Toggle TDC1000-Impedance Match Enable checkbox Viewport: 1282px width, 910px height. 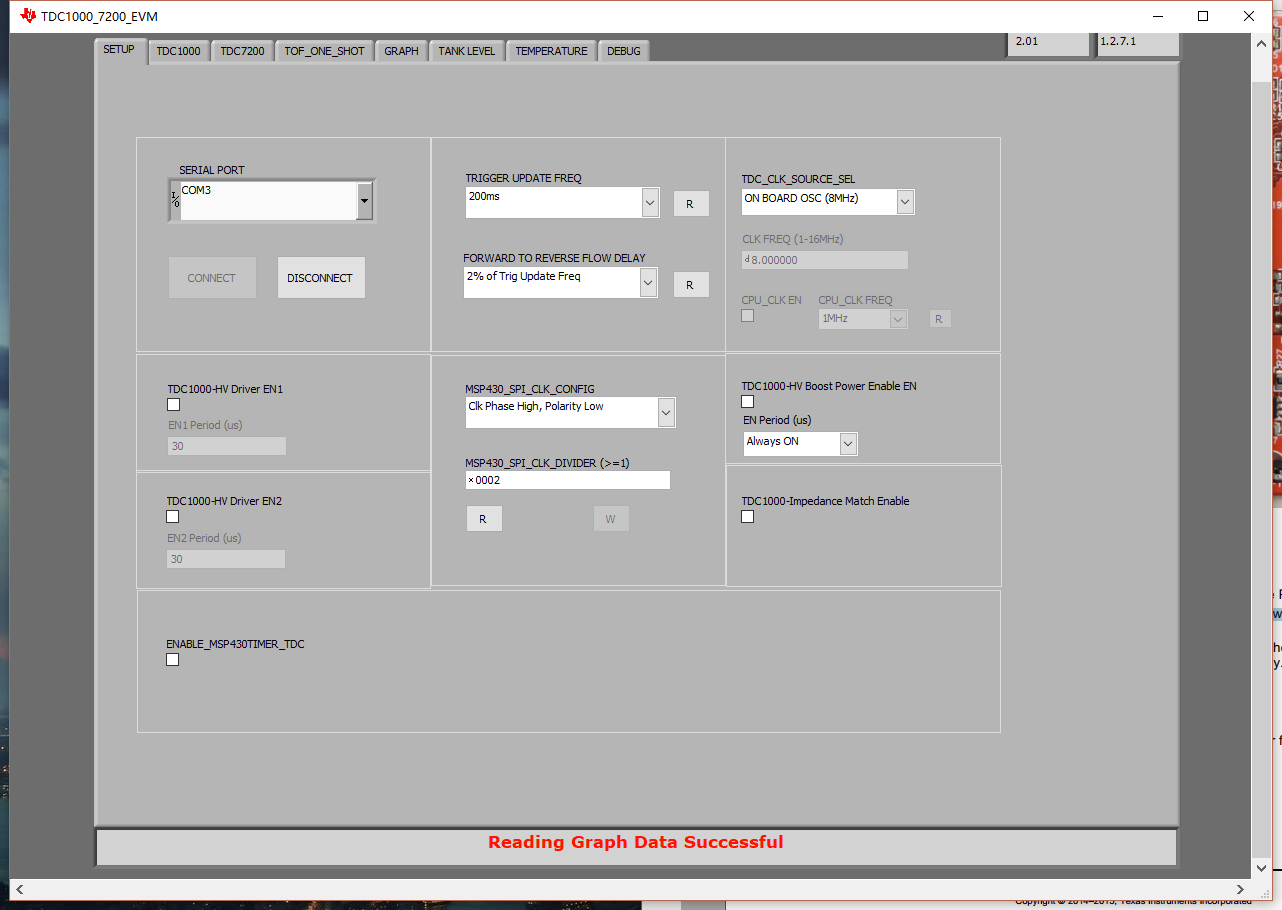[x=748, y=517]
